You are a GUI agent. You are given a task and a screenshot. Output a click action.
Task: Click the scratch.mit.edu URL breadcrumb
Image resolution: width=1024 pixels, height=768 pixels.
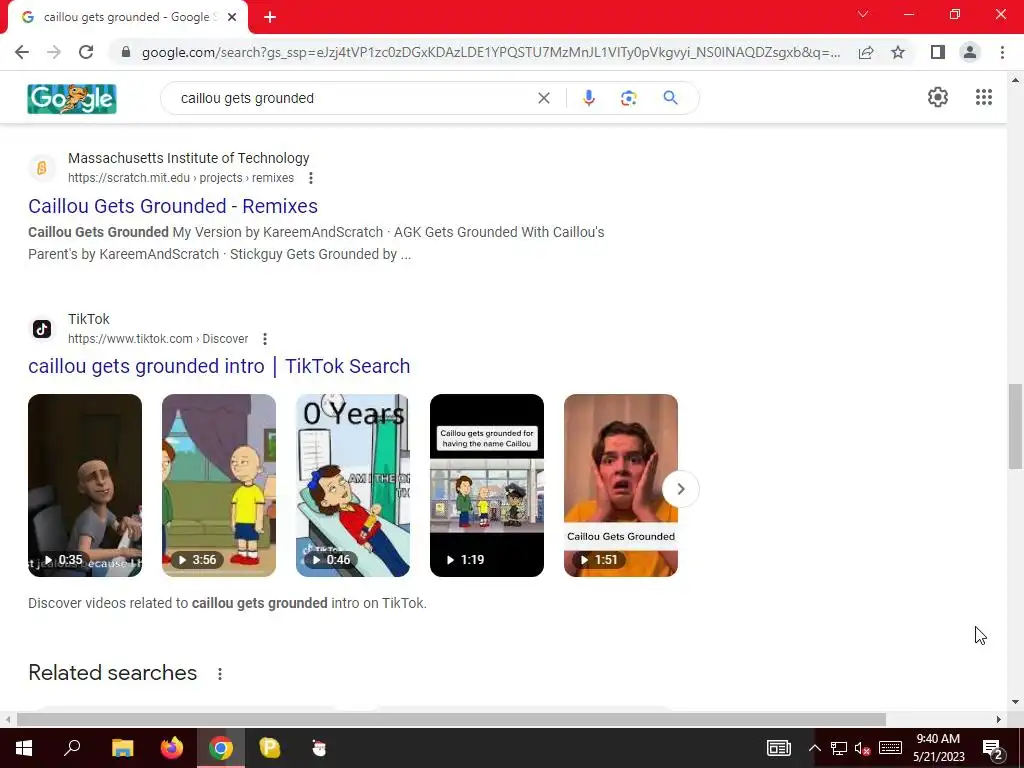181,178
